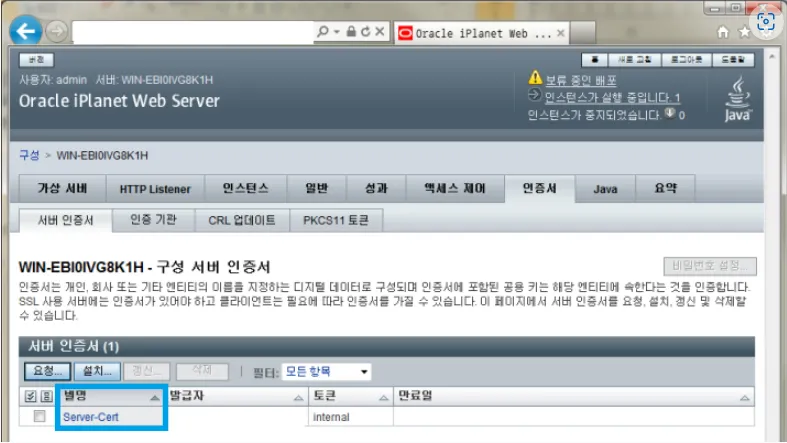The height and width of the screenshot is (443, 787).
Task: Click the small icon button left of 새로 고침
Action: pyautogui.click(x=595, y=60)
